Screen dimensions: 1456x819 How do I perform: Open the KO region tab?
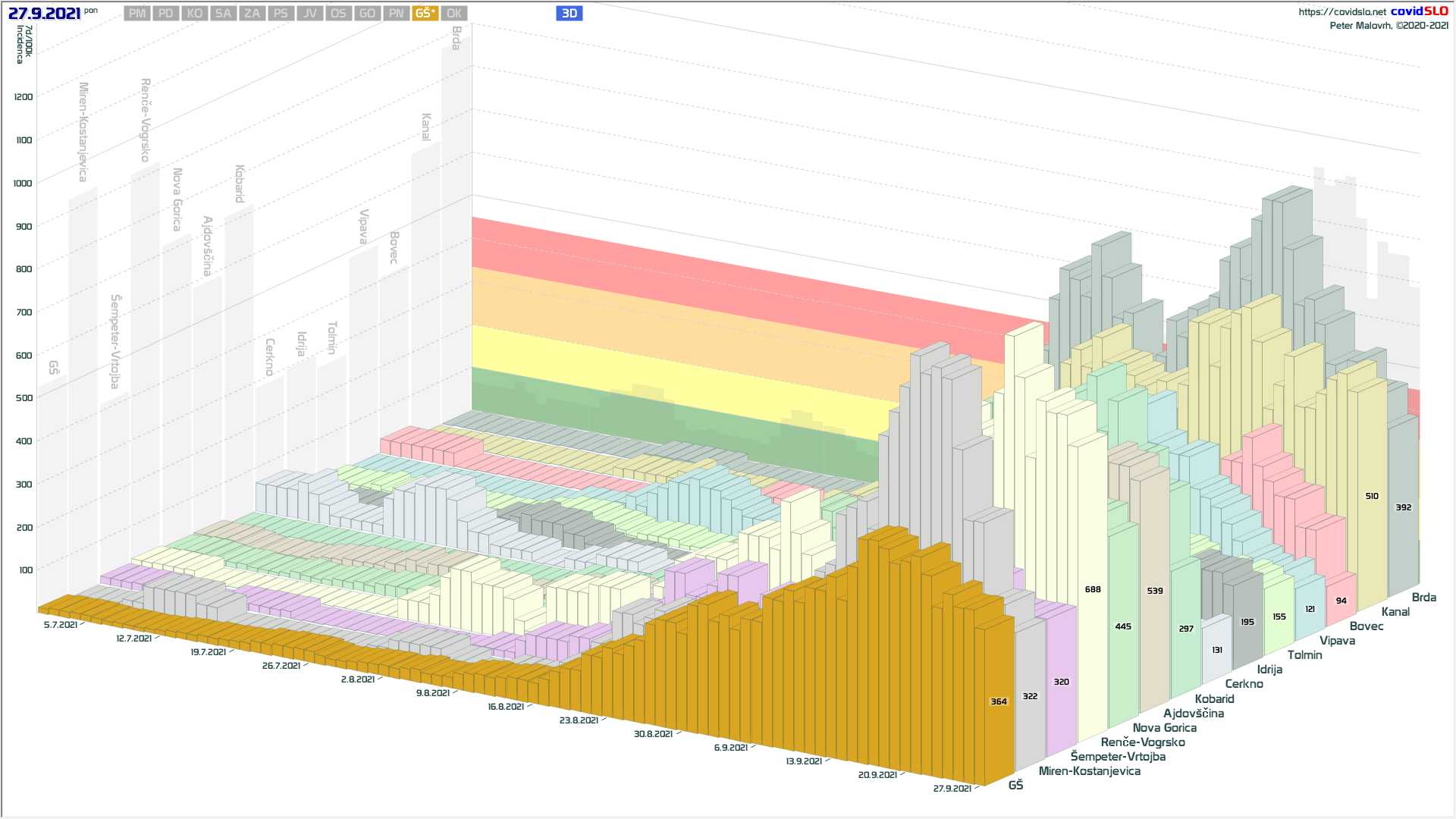[195, 14]
